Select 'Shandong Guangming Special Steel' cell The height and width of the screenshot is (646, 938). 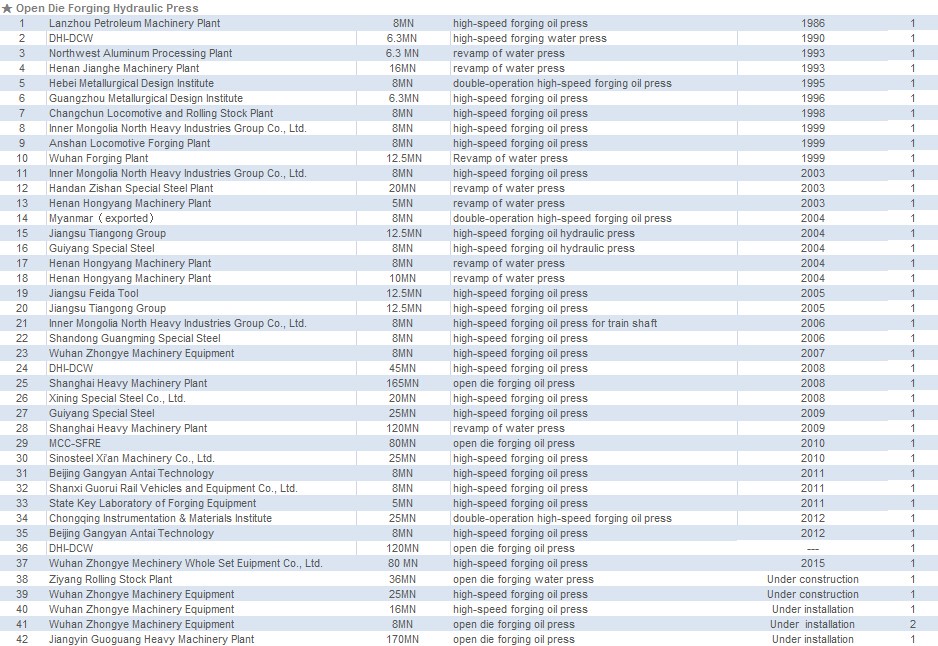pos(135,338)
